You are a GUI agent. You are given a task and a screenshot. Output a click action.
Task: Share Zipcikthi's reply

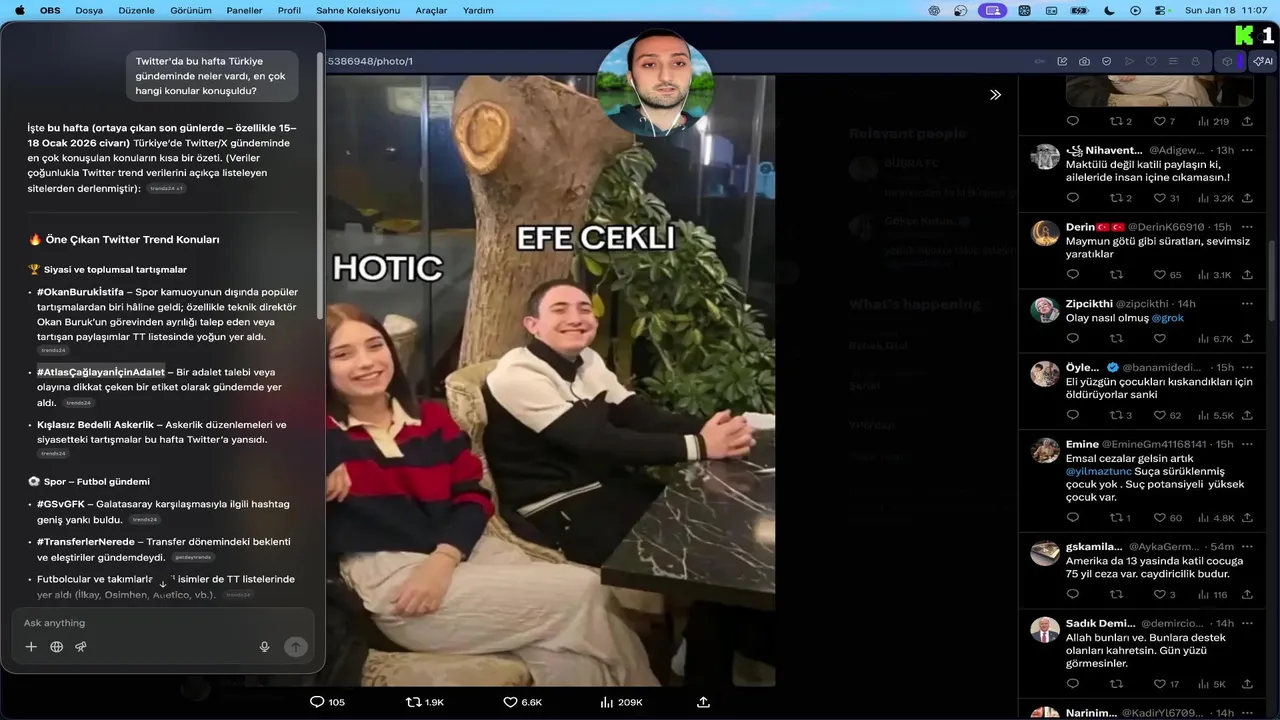pyautogui.click(x=1247, y=339)
